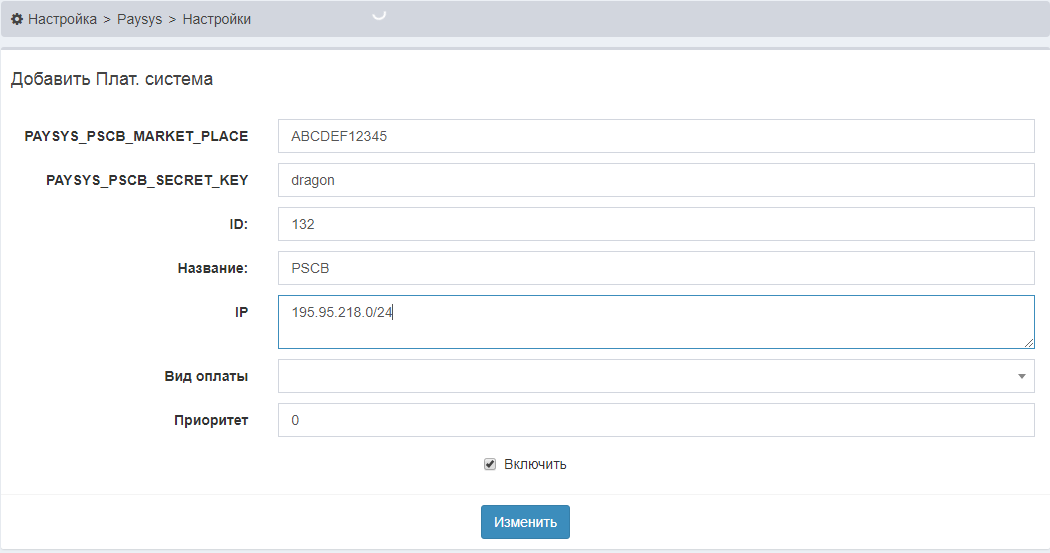This screenshot has width=1050, height=553.
Task: Select the ID field containing 132
Action: (655, 224)
